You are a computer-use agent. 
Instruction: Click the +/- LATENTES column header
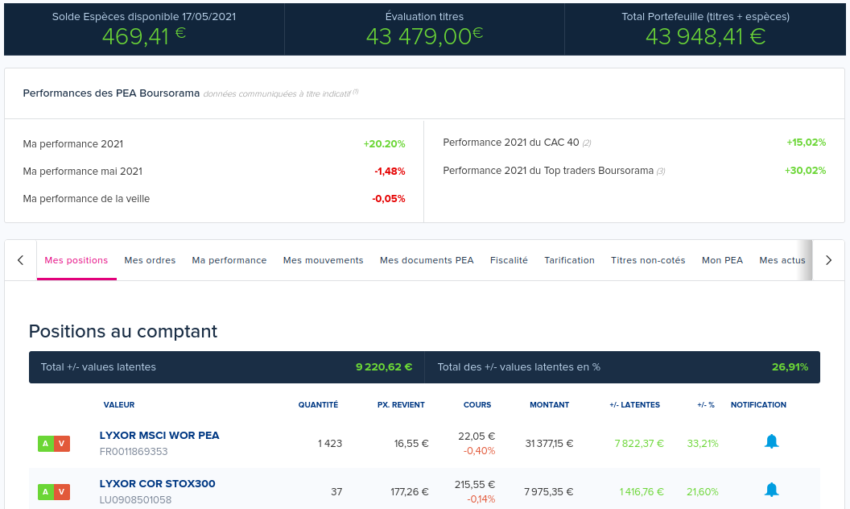[x=634, y=405]
